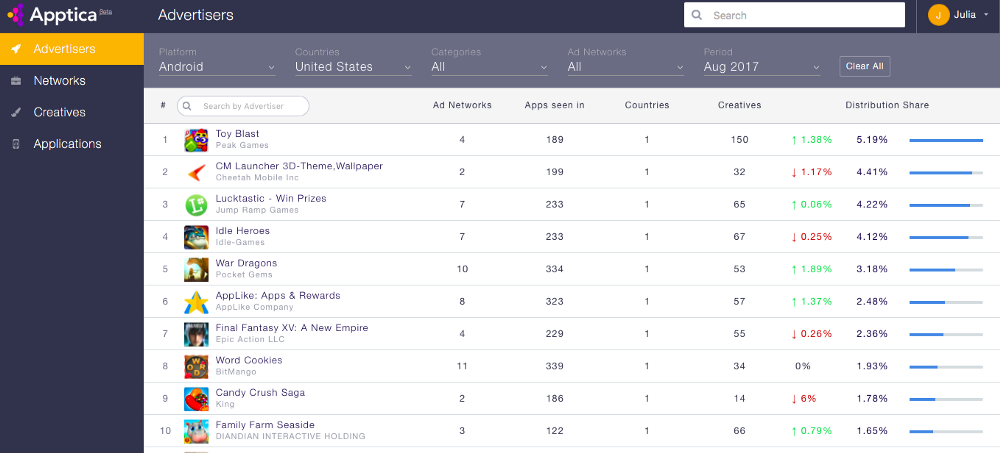Click the Toy Blast distribution share bar
Image resolution: width=1000 pixels, height=453 pixels.
pyautogui.click(x=946, y=140)
